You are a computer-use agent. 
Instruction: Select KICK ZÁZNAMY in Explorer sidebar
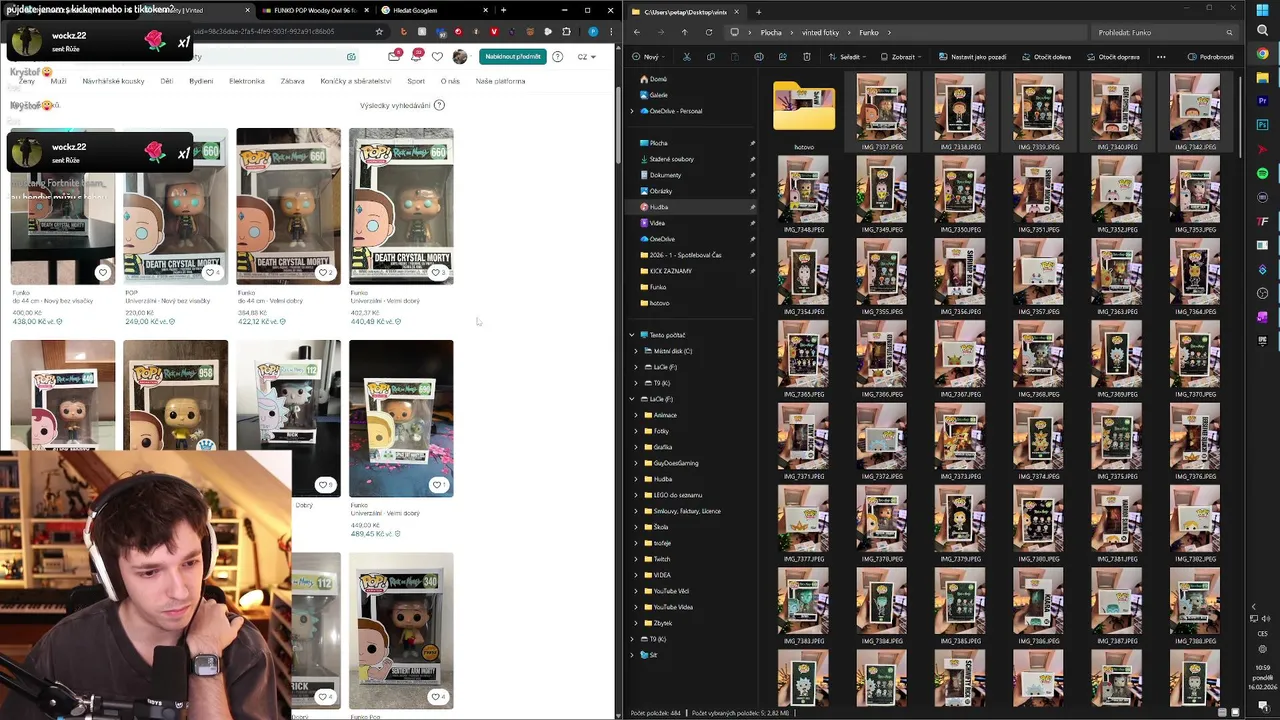pyautogui.click(x=670, y=271)
